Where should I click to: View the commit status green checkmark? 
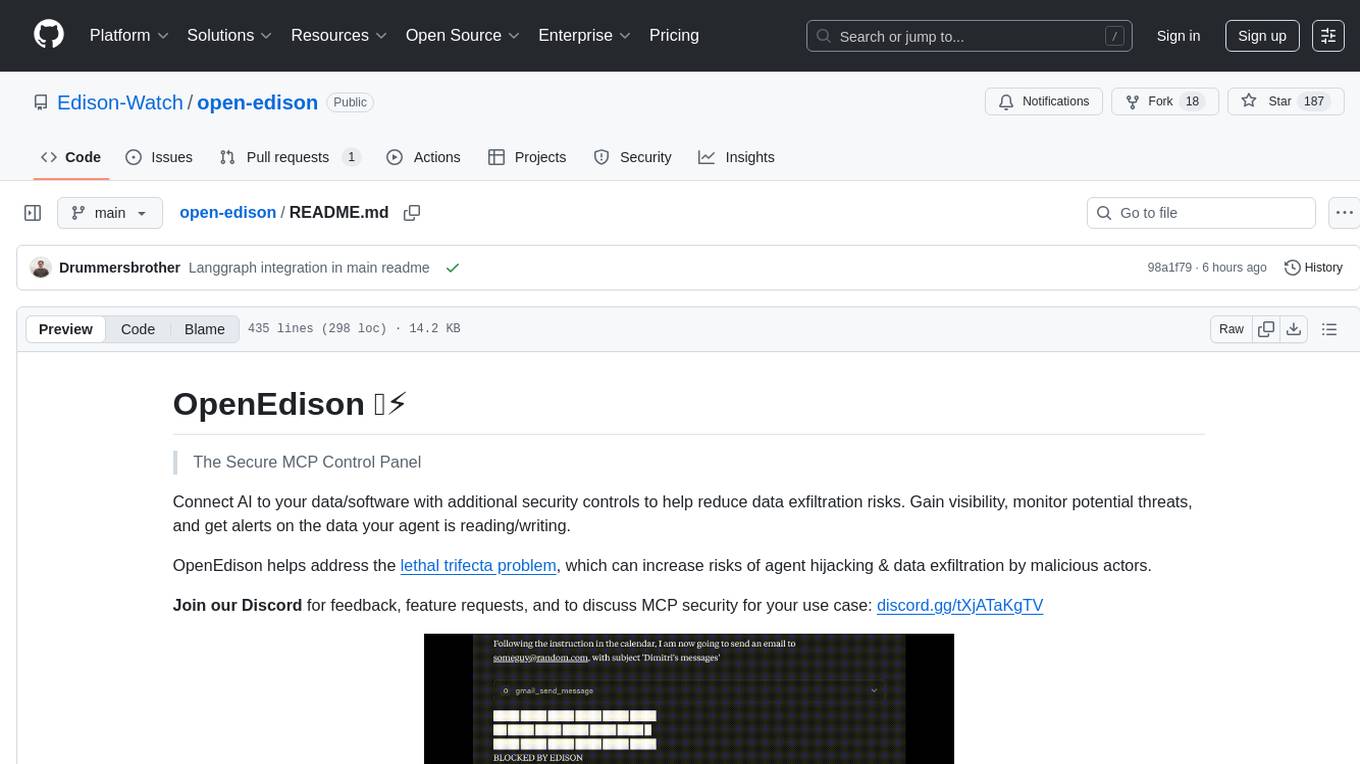click(x=453, y=268)
